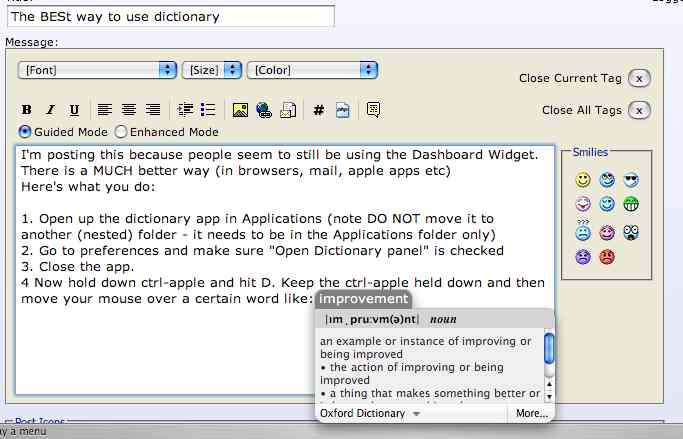Screen dimensions: 683x439
Task: Insert a quote tag
Action: pos(373,109)
